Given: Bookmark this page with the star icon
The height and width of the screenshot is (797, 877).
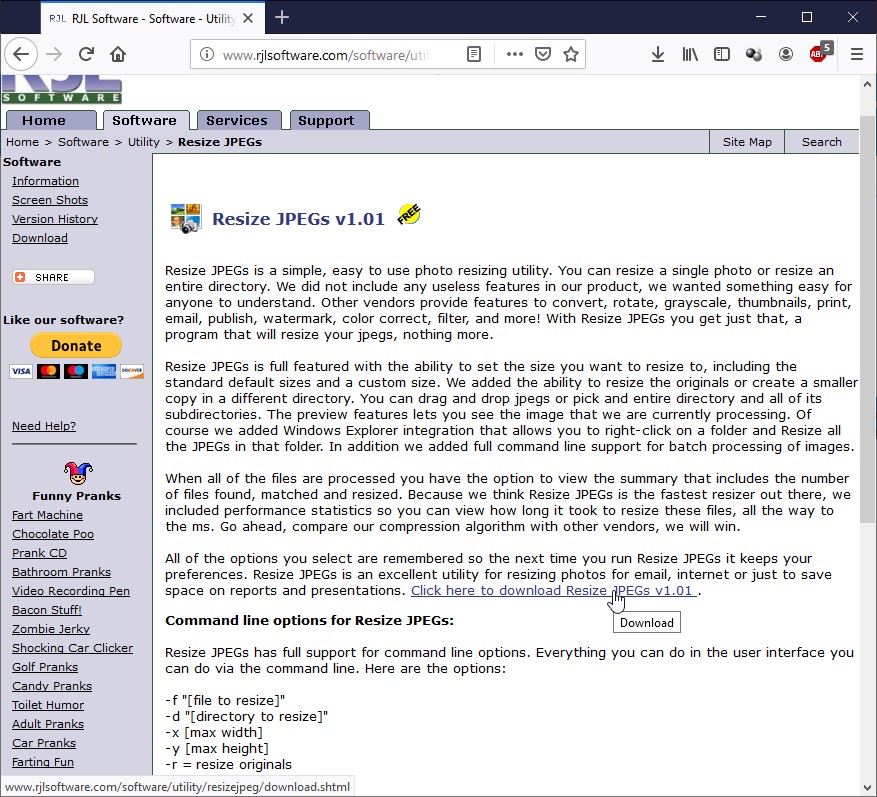Looking at the screenshot, I should tap(571, 54).
